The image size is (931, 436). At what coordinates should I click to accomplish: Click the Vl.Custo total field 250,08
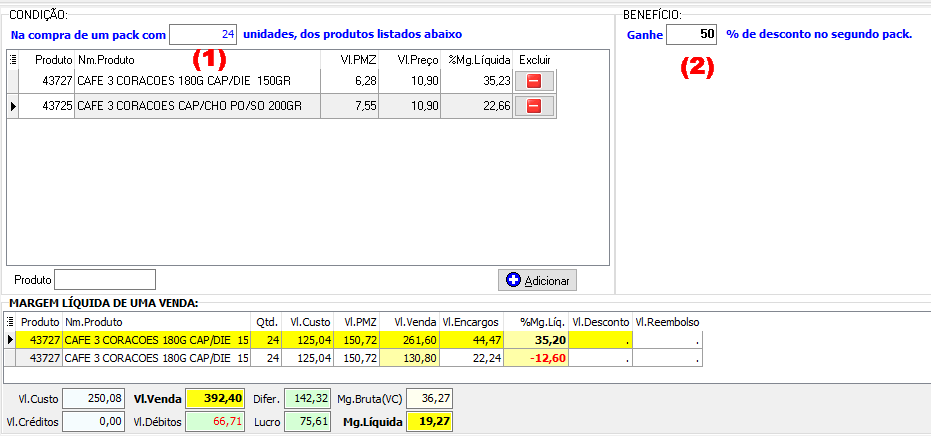(x=94, y=399)
